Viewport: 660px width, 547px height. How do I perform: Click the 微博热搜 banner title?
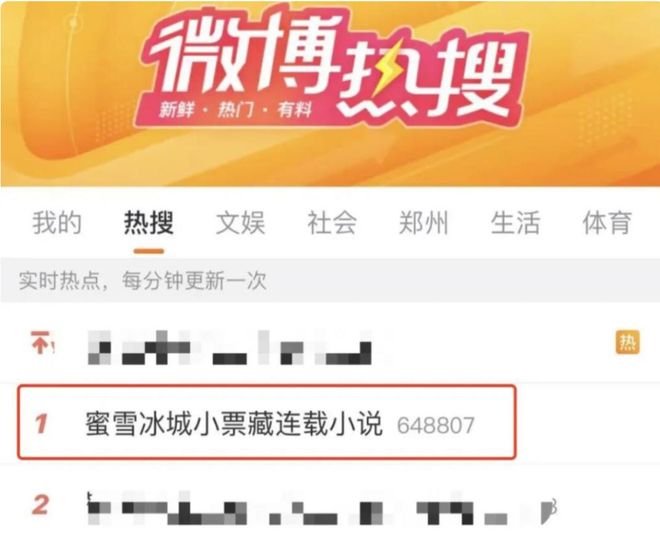point(333,64)
